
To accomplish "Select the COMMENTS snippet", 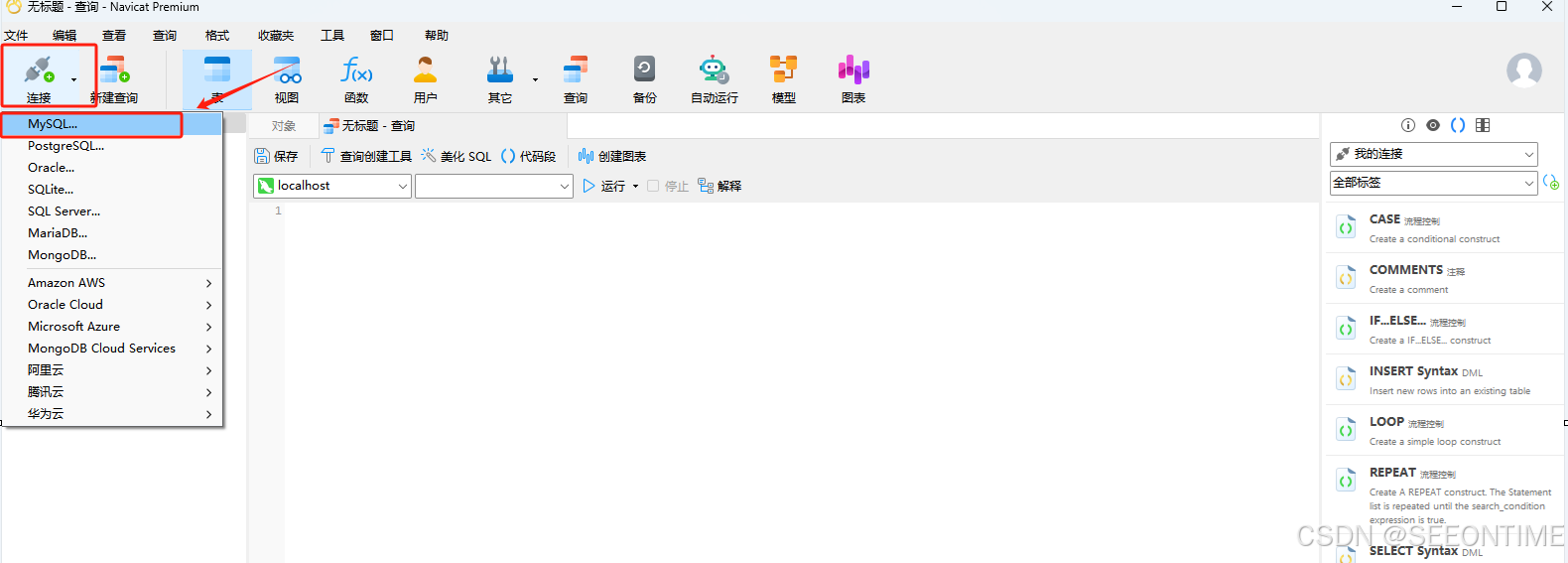I will pyautogui.click(x=1445, y=278).
